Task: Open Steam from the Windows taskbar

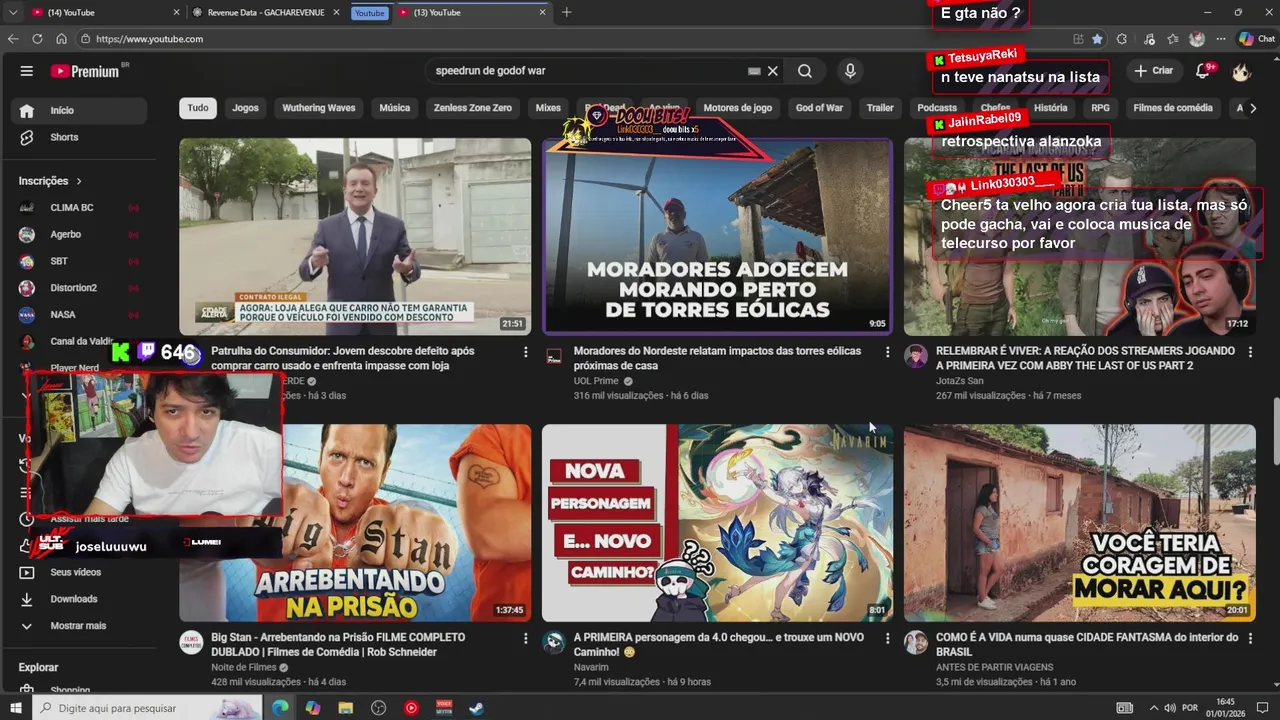Action: [x=477, y=708]
